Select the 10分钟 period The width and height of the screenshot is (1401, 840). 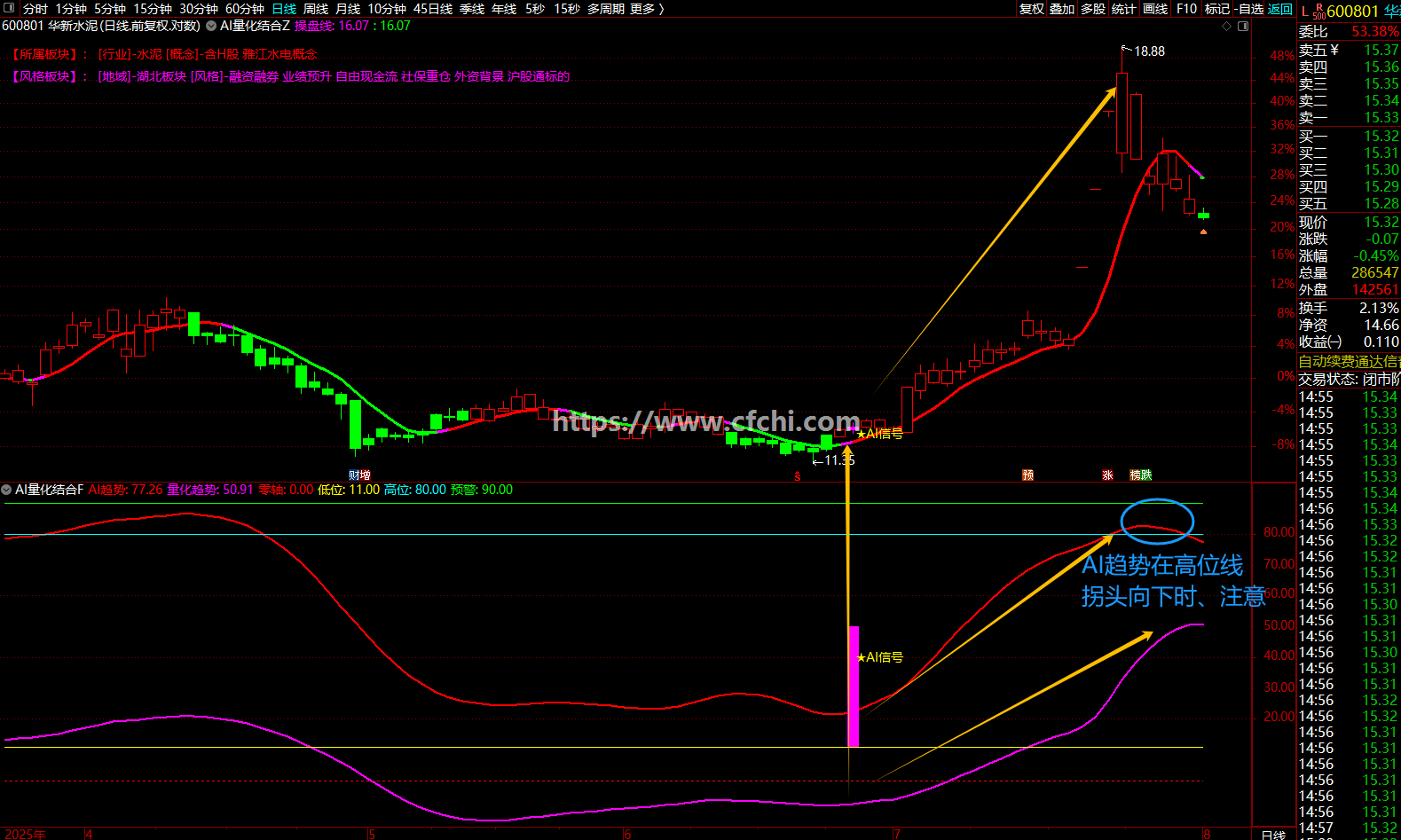[387, 9]
